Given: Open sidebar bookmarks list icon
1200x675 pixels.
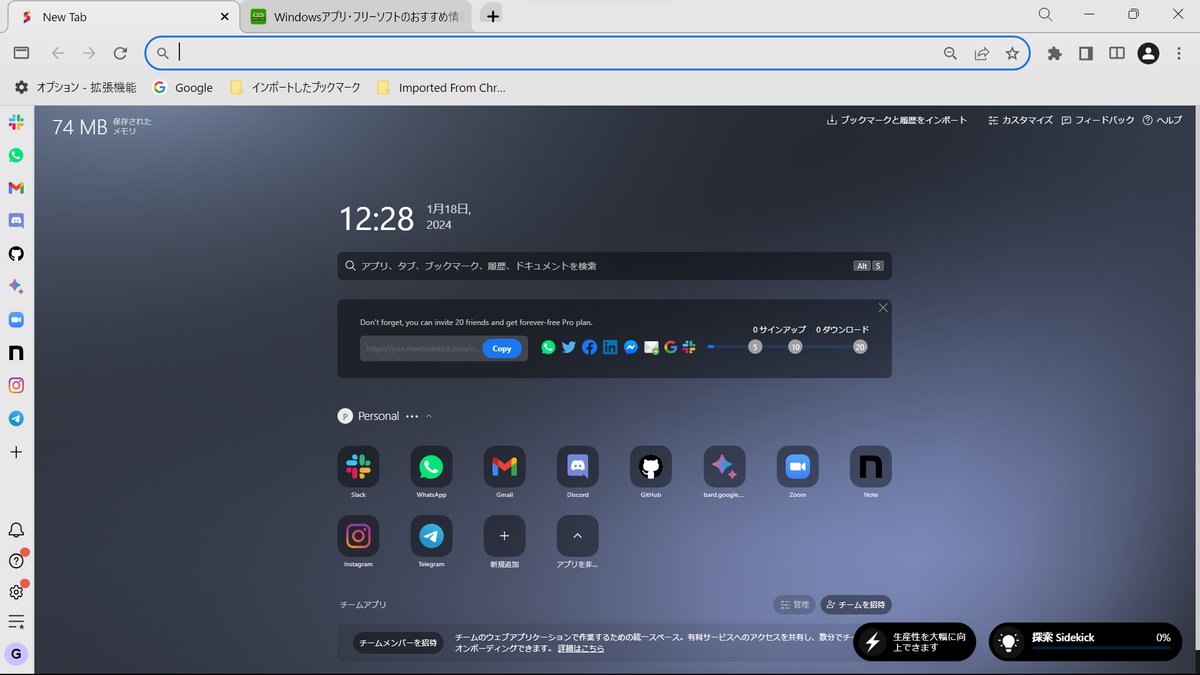Looking at the screenshot, I should 16,622.
